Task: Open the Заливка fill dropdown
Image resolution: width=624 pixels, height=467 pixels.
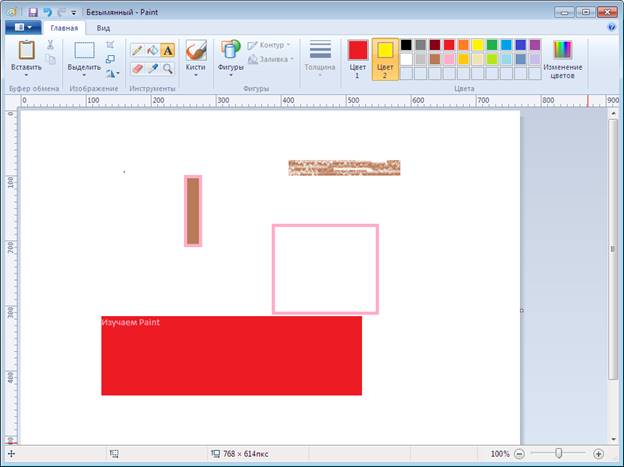Action: tap(271, 59)
